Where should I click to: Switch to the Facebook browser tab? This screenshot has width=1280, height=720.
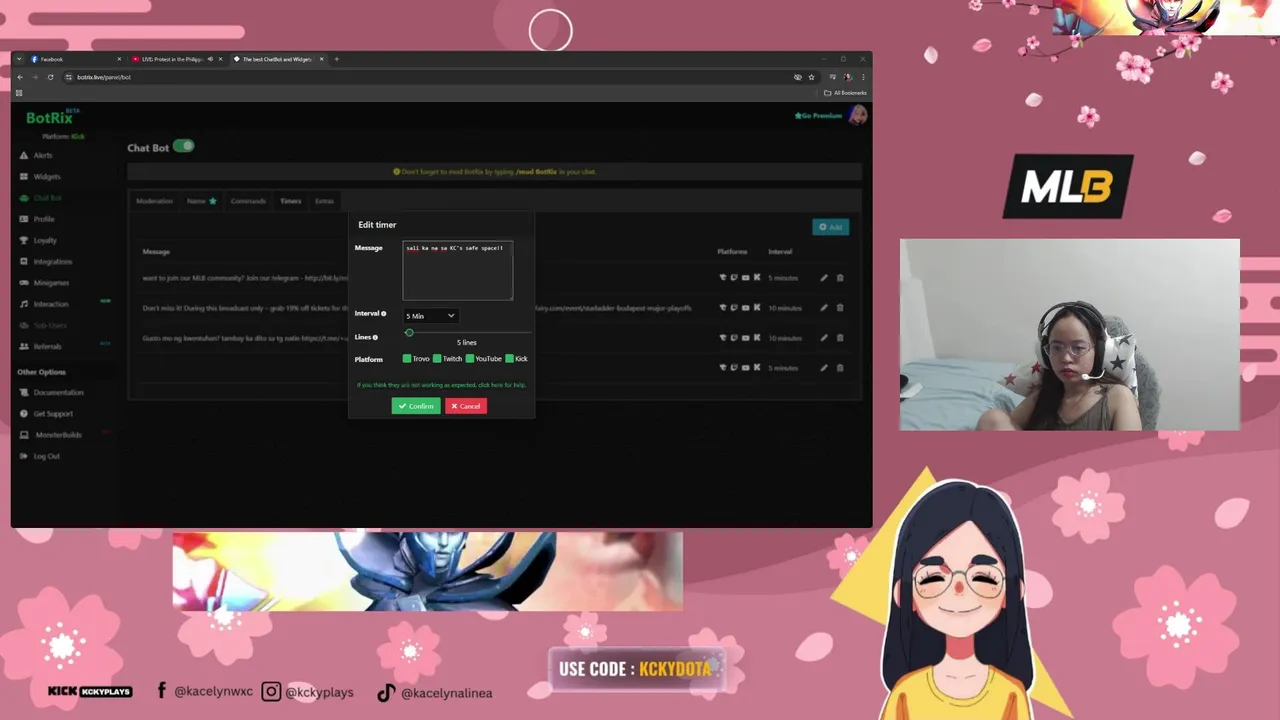(x=76, y=59)
